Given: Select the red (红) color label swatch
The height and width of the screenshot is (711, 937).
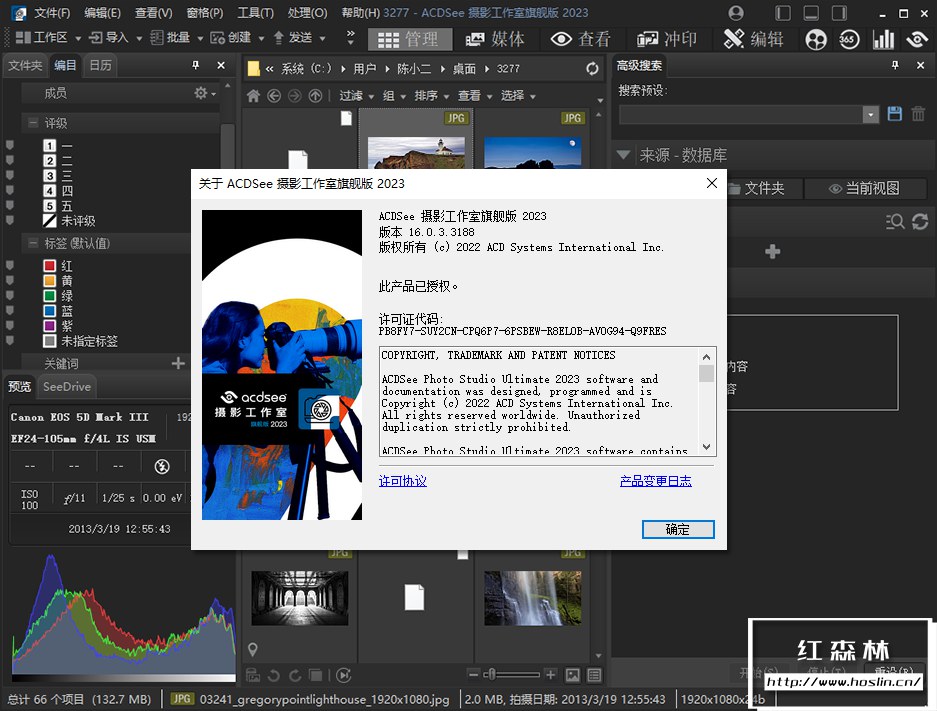Looking at the screenshot, I should click(x=50, y=266).
